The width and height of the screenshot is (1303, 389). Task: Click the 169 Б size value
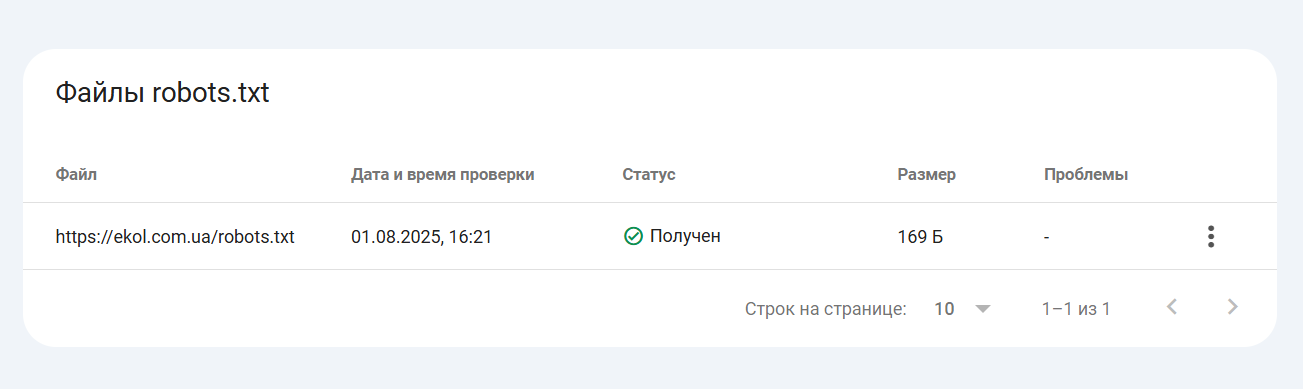(921, 237)
